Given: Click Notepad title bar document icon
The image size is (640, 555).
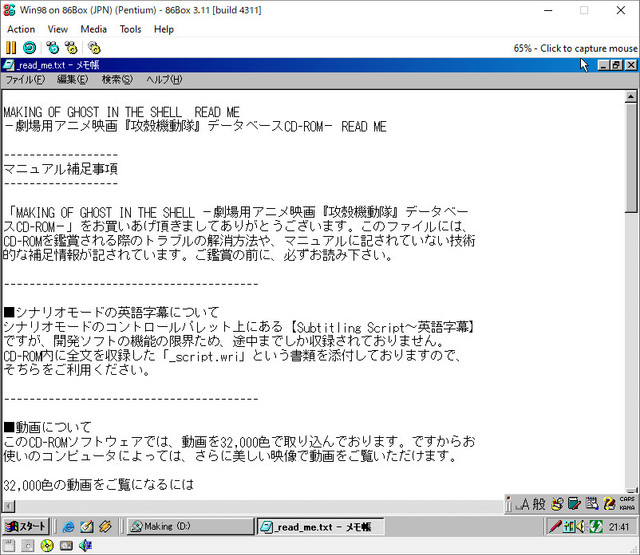Looking at the screenshot, I should tap(8, 65).
